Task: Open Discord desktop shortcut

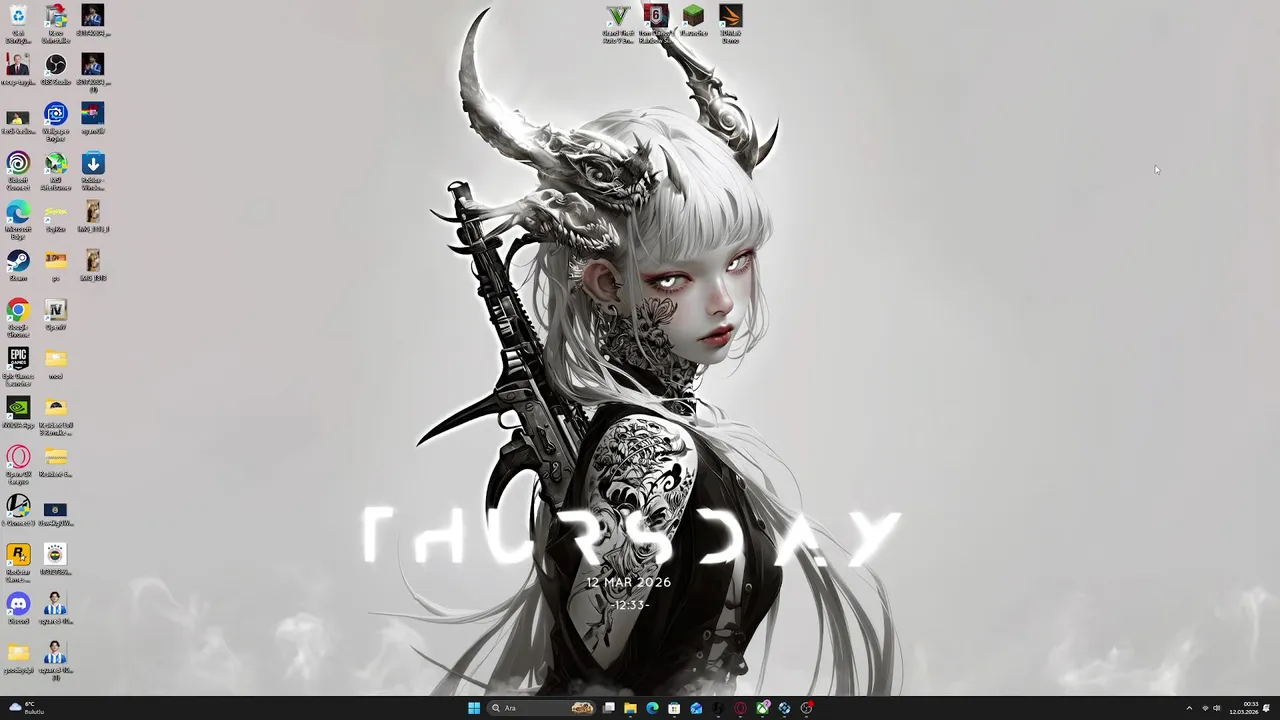Action: (x=18, y=609)
